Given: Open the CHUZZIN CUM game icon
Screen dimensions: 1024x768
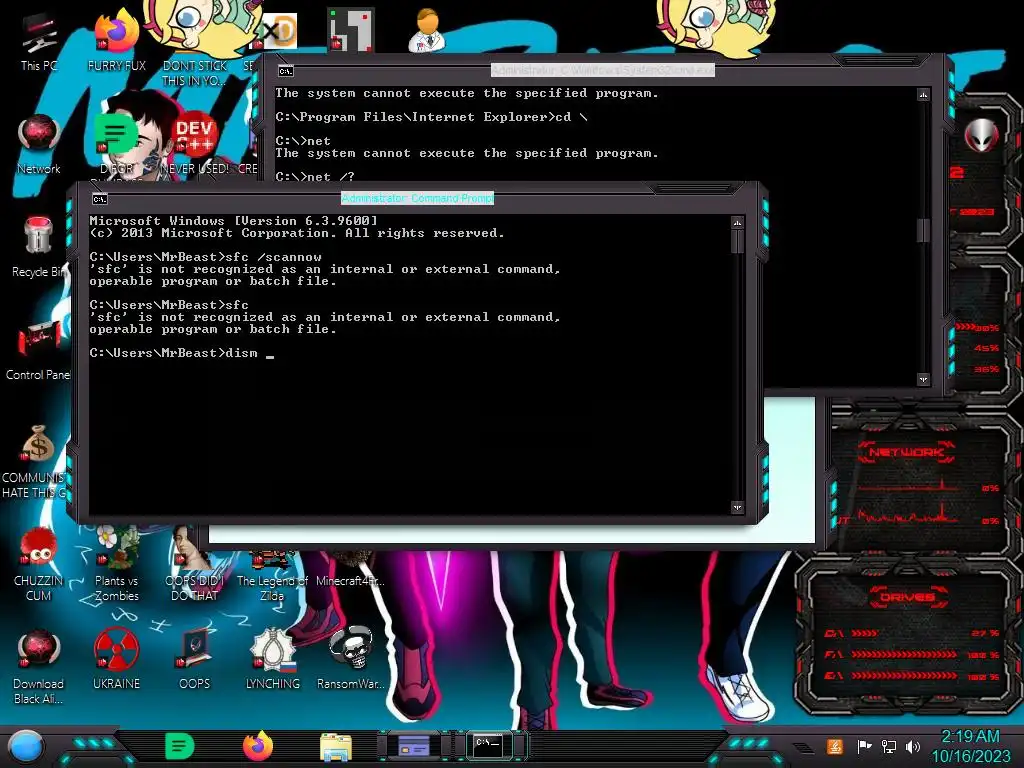Looking at the screenshot, I should pyautogui.click(x=38, y=564).
